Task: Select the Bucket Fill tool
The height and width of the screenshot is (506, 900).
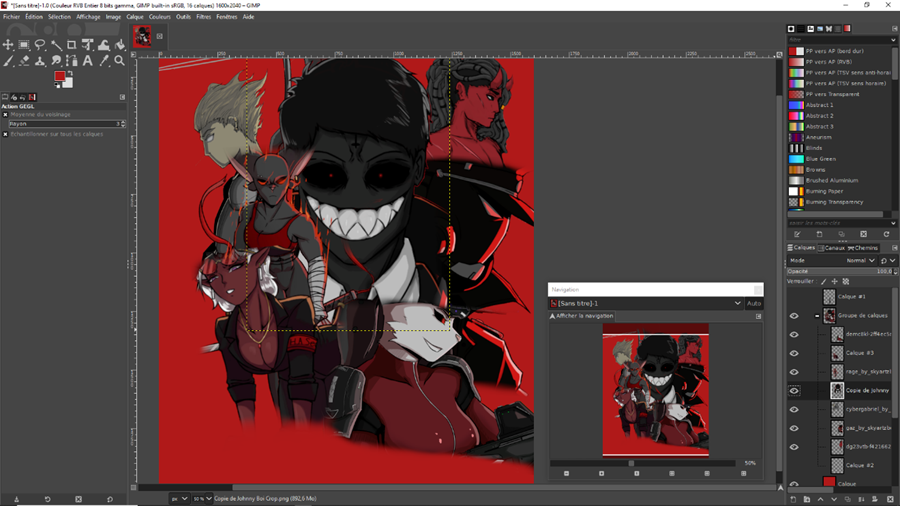Action: click(x=120, y=45)
